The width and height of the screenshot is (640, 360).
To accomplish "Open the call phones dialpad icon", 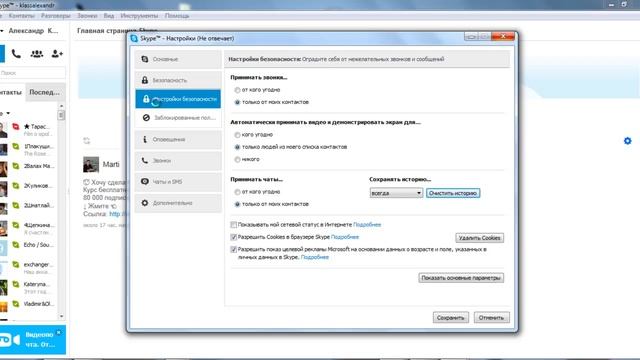I will coord(16,53).
